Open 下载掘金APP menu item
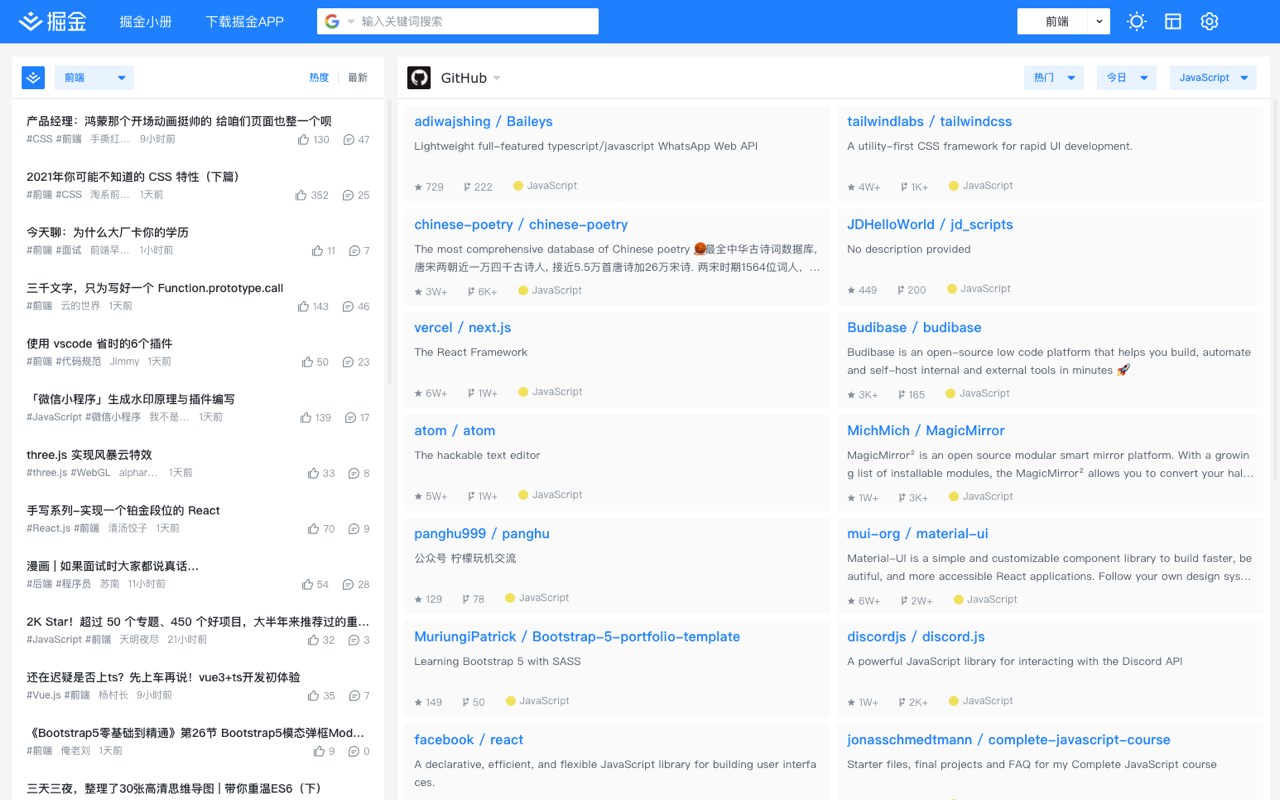Image resolution: width=1280 pixels, height=800 pixels. 245,21
